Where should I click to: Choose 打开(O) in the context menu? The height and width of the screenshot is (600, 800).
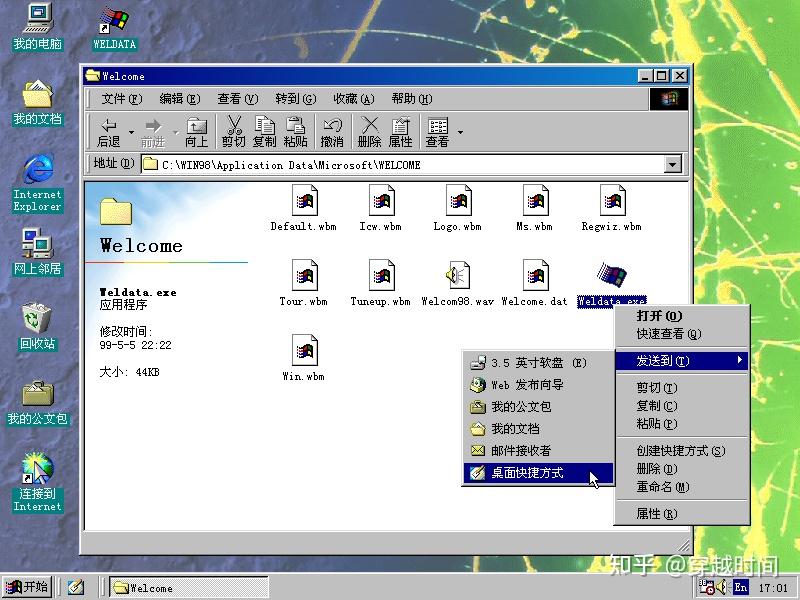[x=682, y=316]
